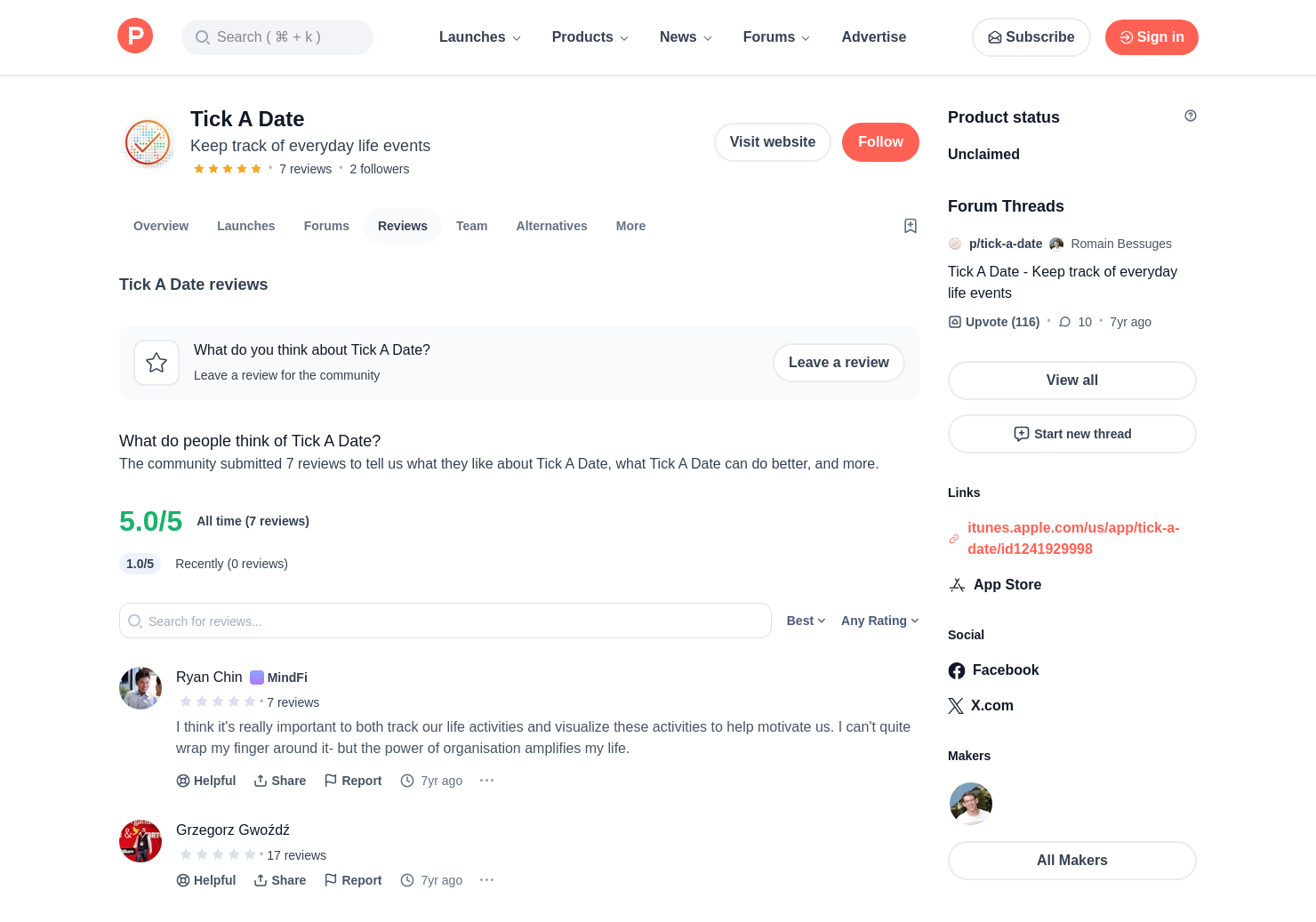The width and height of the screenshot is (1316, 922).
Task: Click the Product status help question icon
Action: (x=1191, y=116)
